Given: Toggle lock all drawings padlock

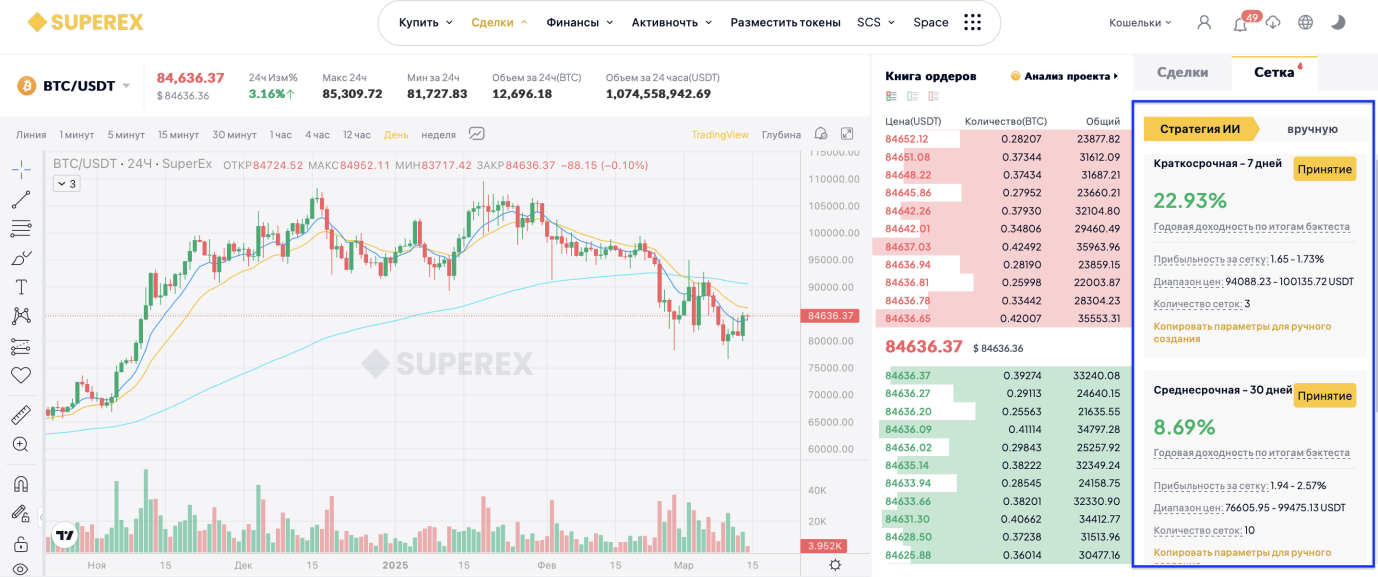Looking at the screenshot, I should coord(21,544).
